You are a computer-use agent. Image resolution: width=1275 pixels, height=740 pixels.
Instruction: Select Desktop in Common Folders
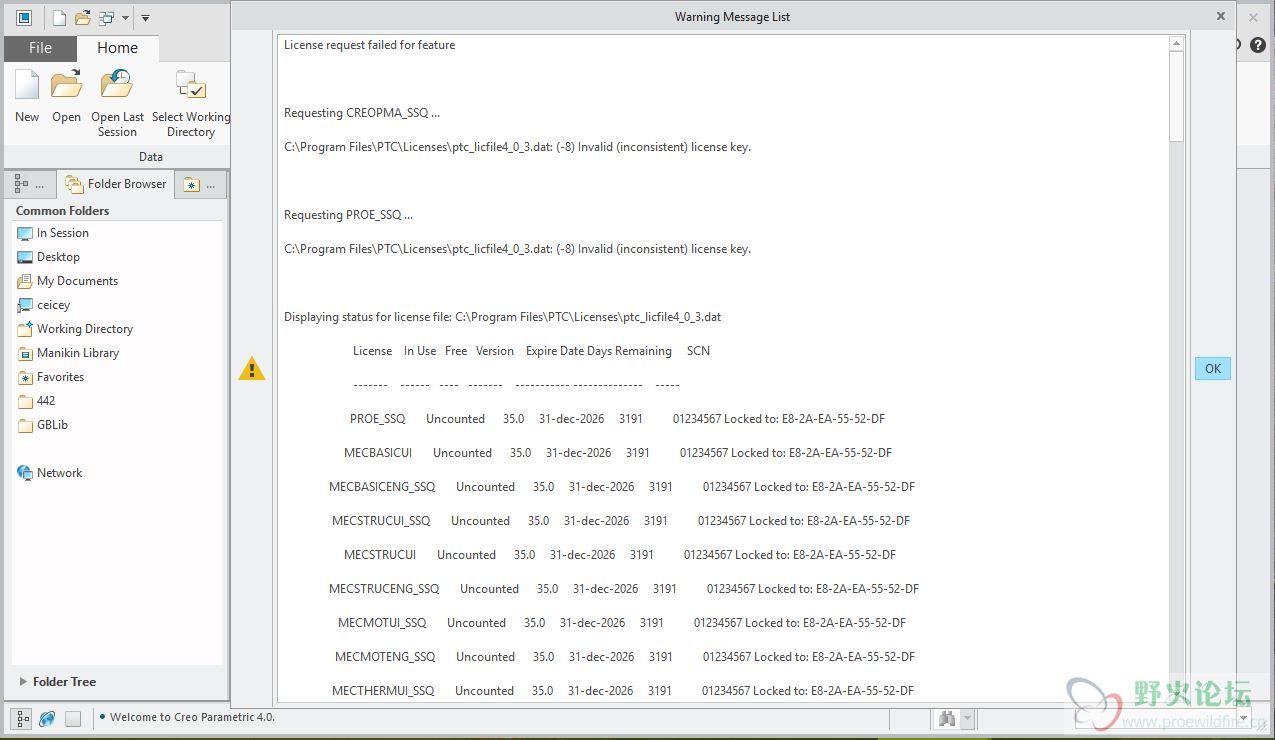tap(58, 257)
